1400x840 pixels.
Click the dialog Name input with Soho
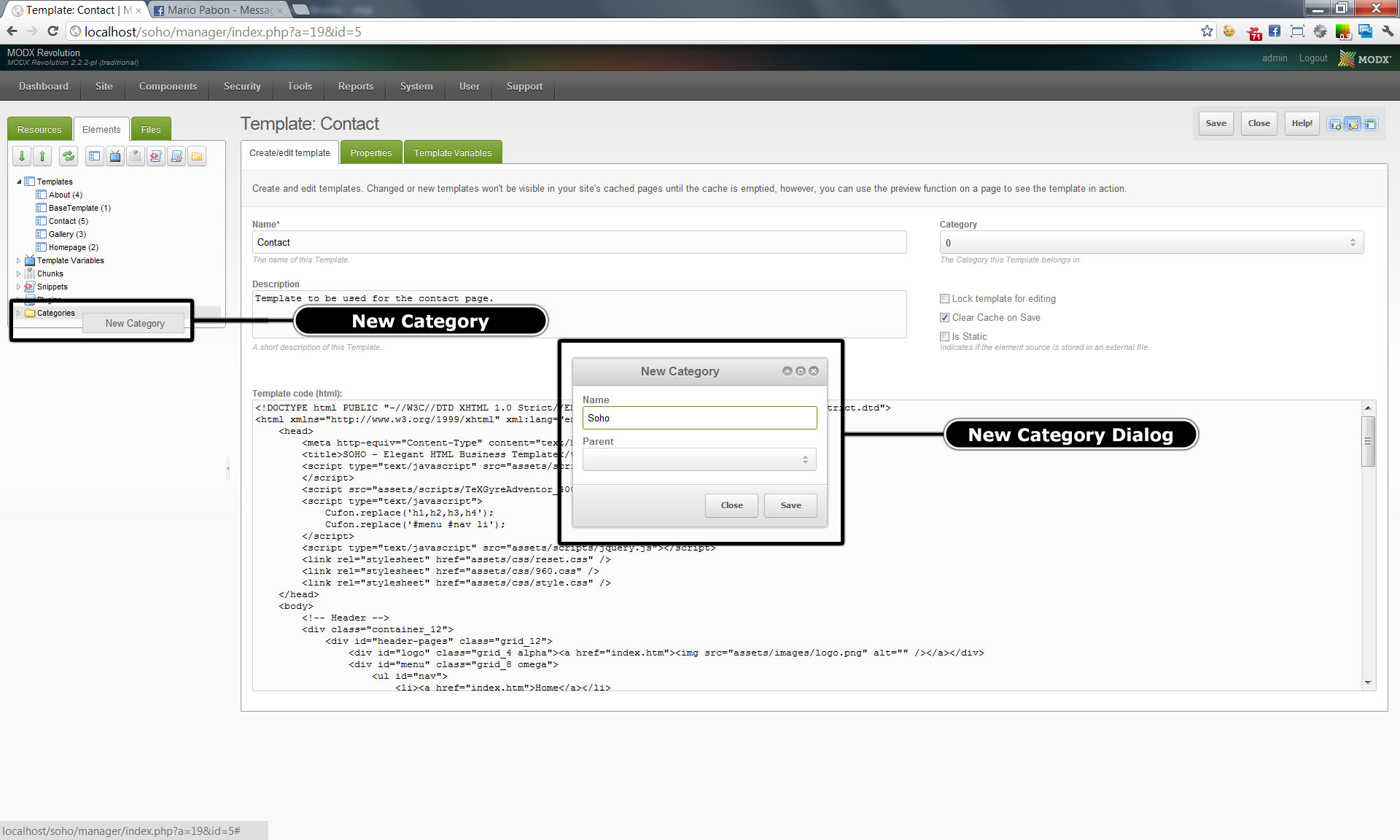(x=699, y=418)
